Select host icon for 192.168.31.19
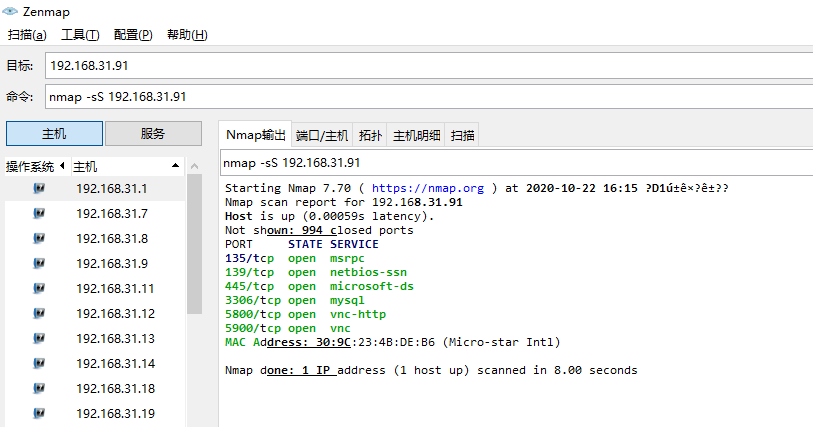The image size is (813, 427). 39,413
